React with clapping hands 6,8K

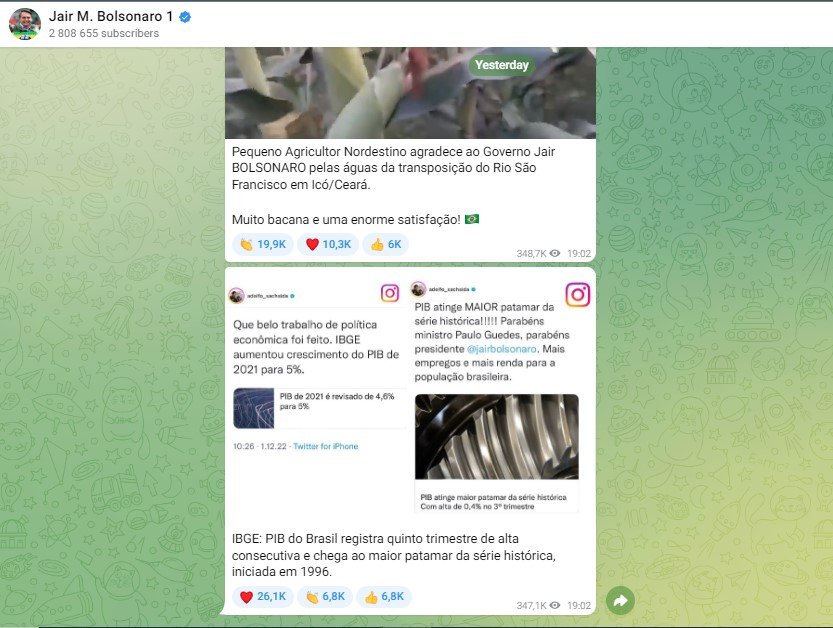(325, 597)
